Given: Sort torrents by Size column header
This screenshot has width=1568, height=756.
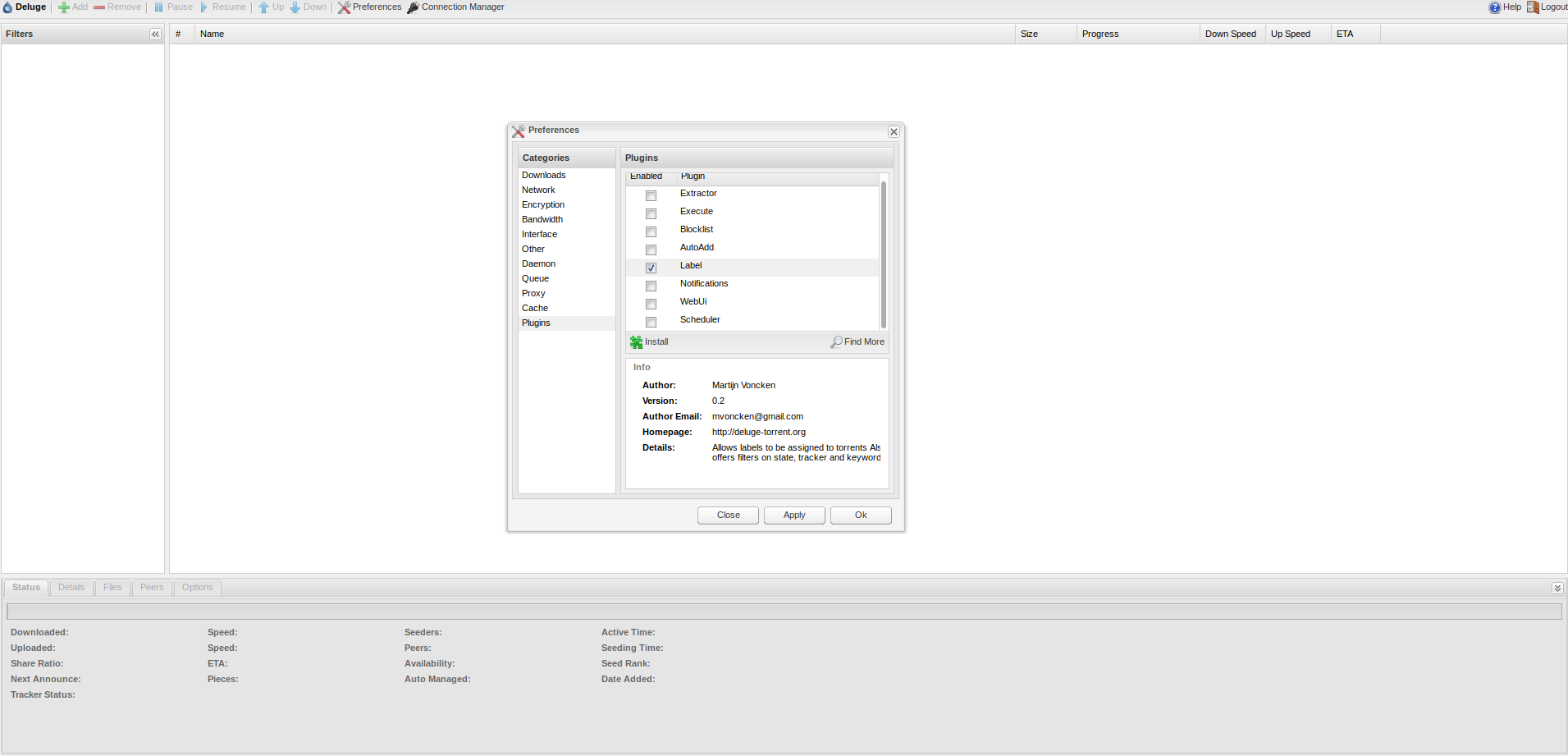Looking at the screenshot, I should [x=1046, y=34].
